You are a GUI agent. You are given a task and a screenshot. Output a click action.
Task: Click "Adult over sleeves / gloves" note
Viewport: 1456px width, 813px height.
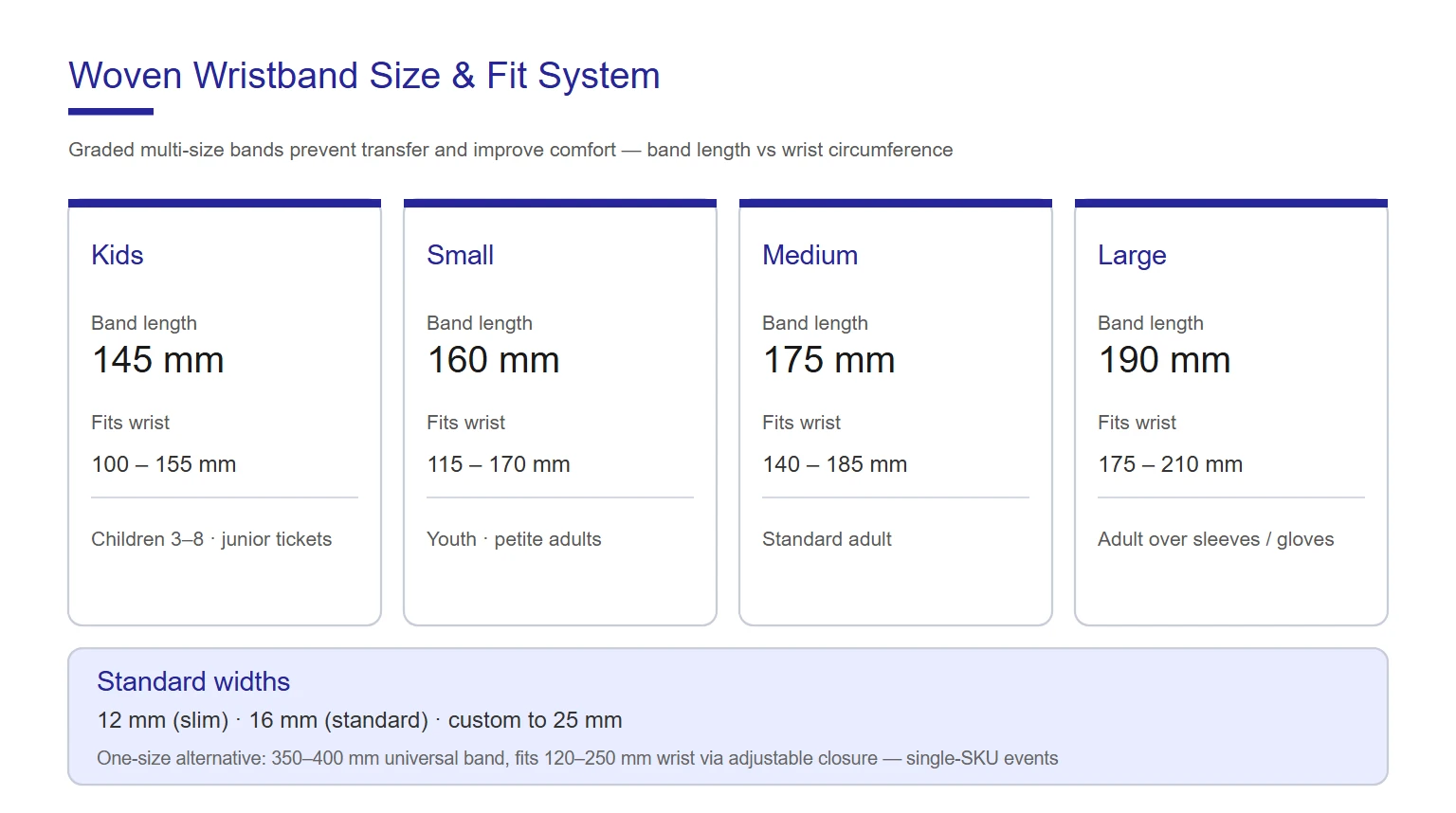point(1216,539)
